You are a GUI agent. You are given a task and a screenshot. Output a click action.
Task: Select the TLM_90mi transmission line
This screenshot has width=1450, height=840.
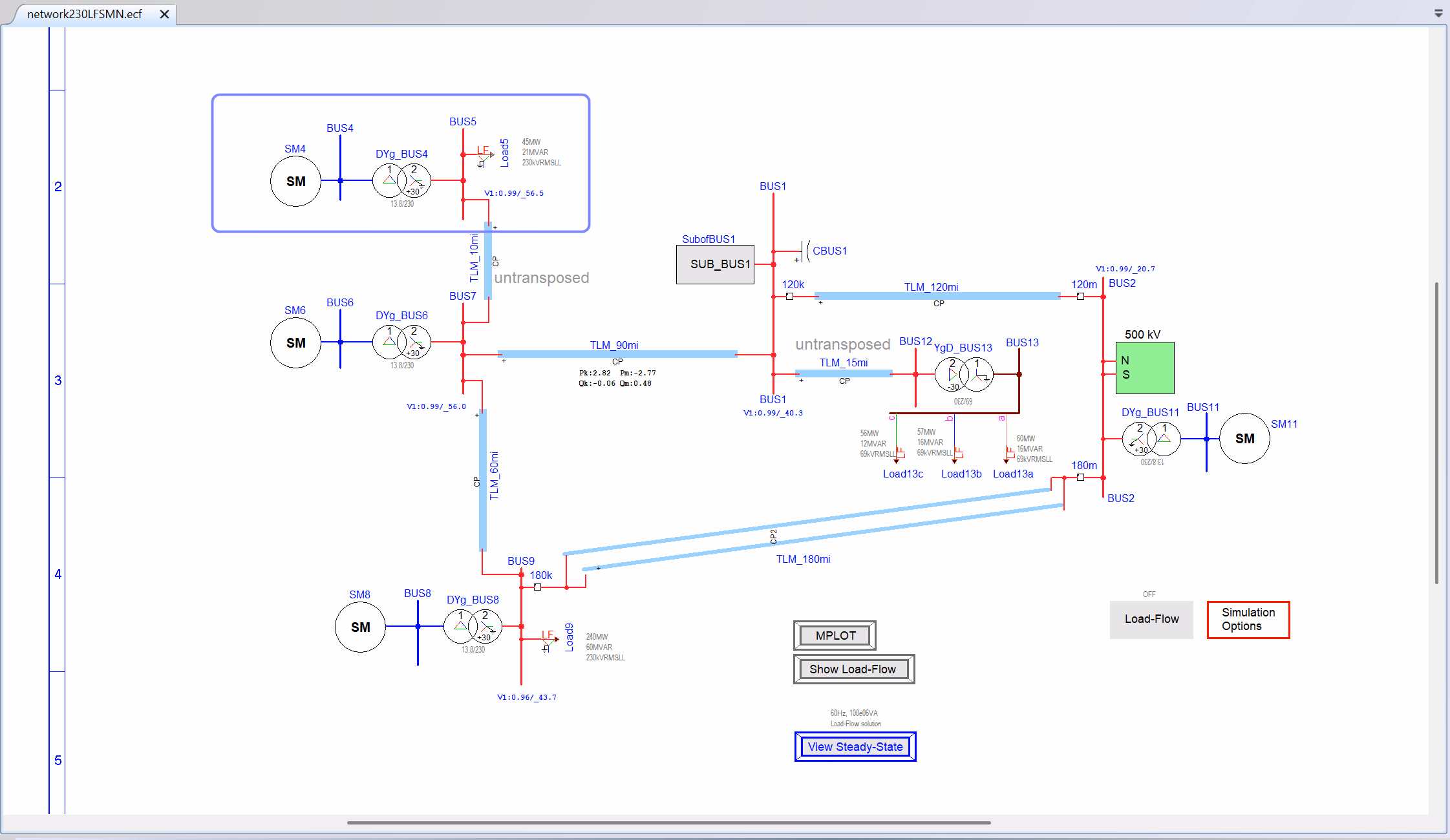[617, 354]
